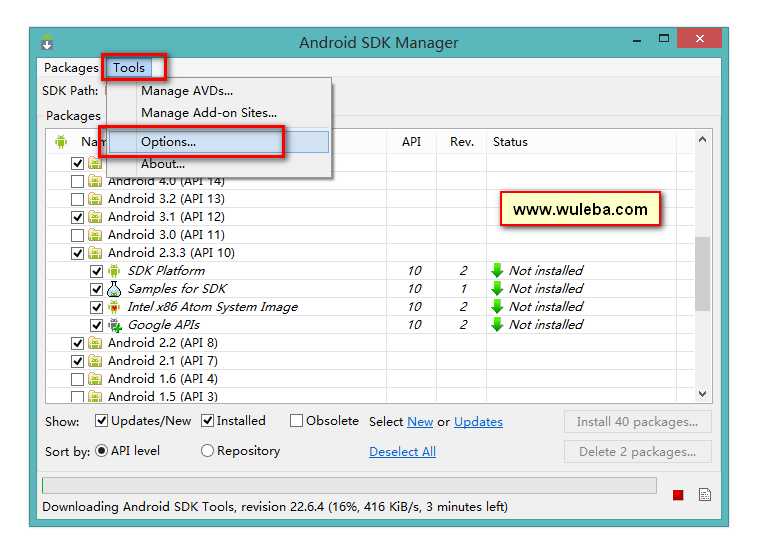This screenshot has width=763, height=554.
Task: Uncheck the Android 2.3.3 (API 10) checkbox
Action: (77, 253)
